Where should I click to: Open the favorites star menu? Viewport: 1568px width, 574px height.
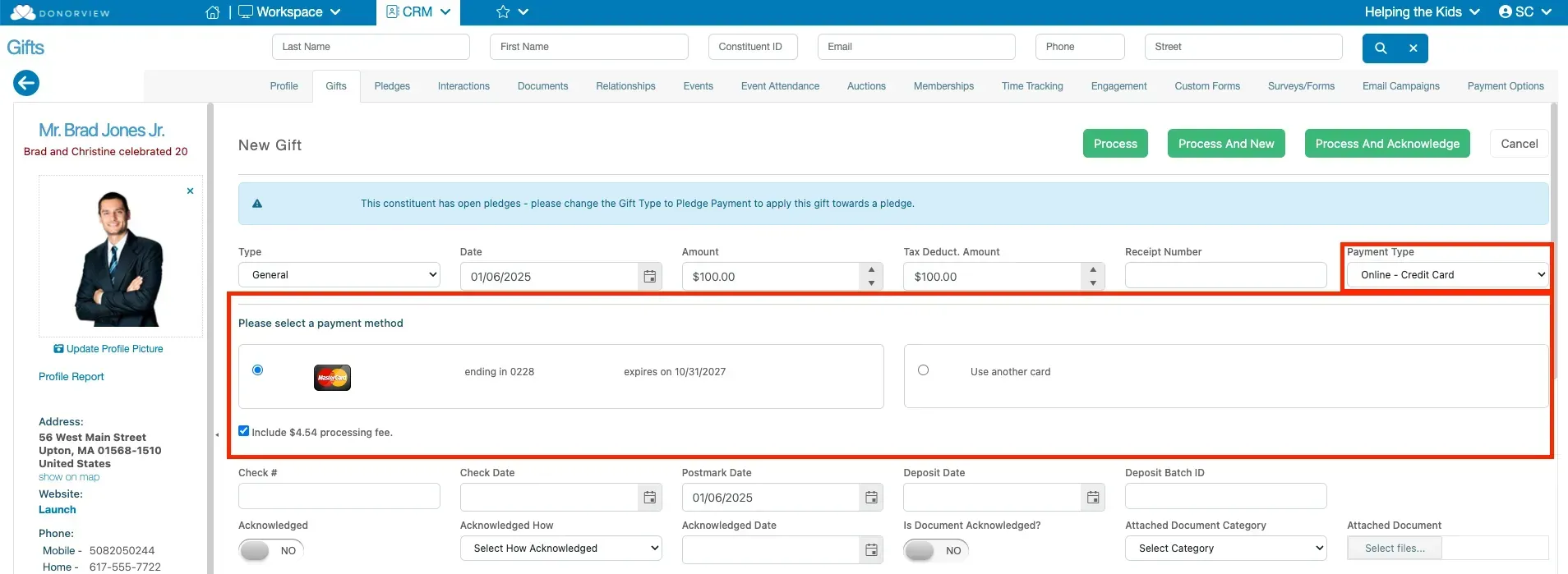(512, 12)
